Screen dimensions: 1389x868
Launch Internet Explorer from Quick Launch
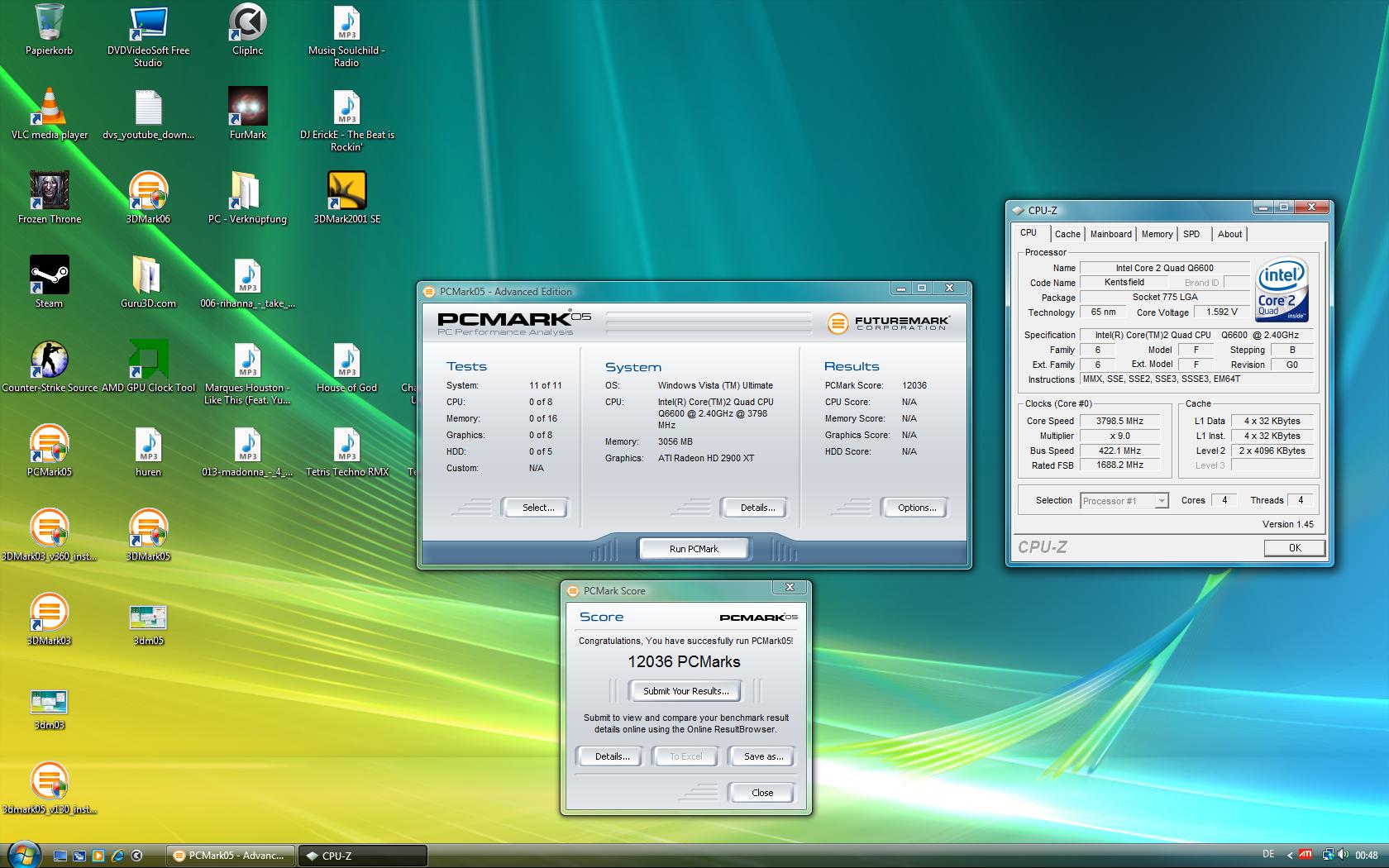[117, 856]
